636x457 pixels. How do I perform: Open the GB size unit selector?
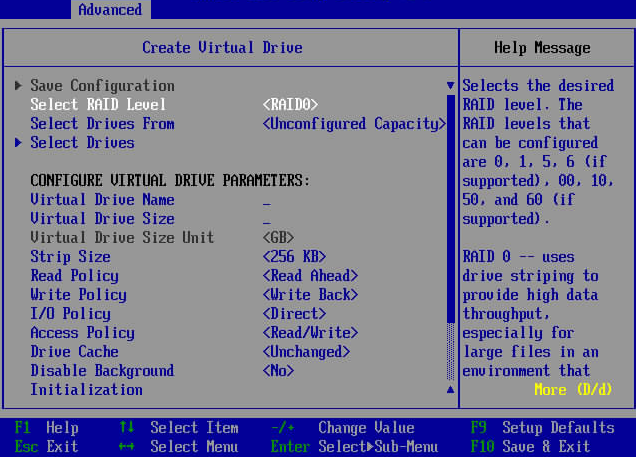(x=278, y=238)
